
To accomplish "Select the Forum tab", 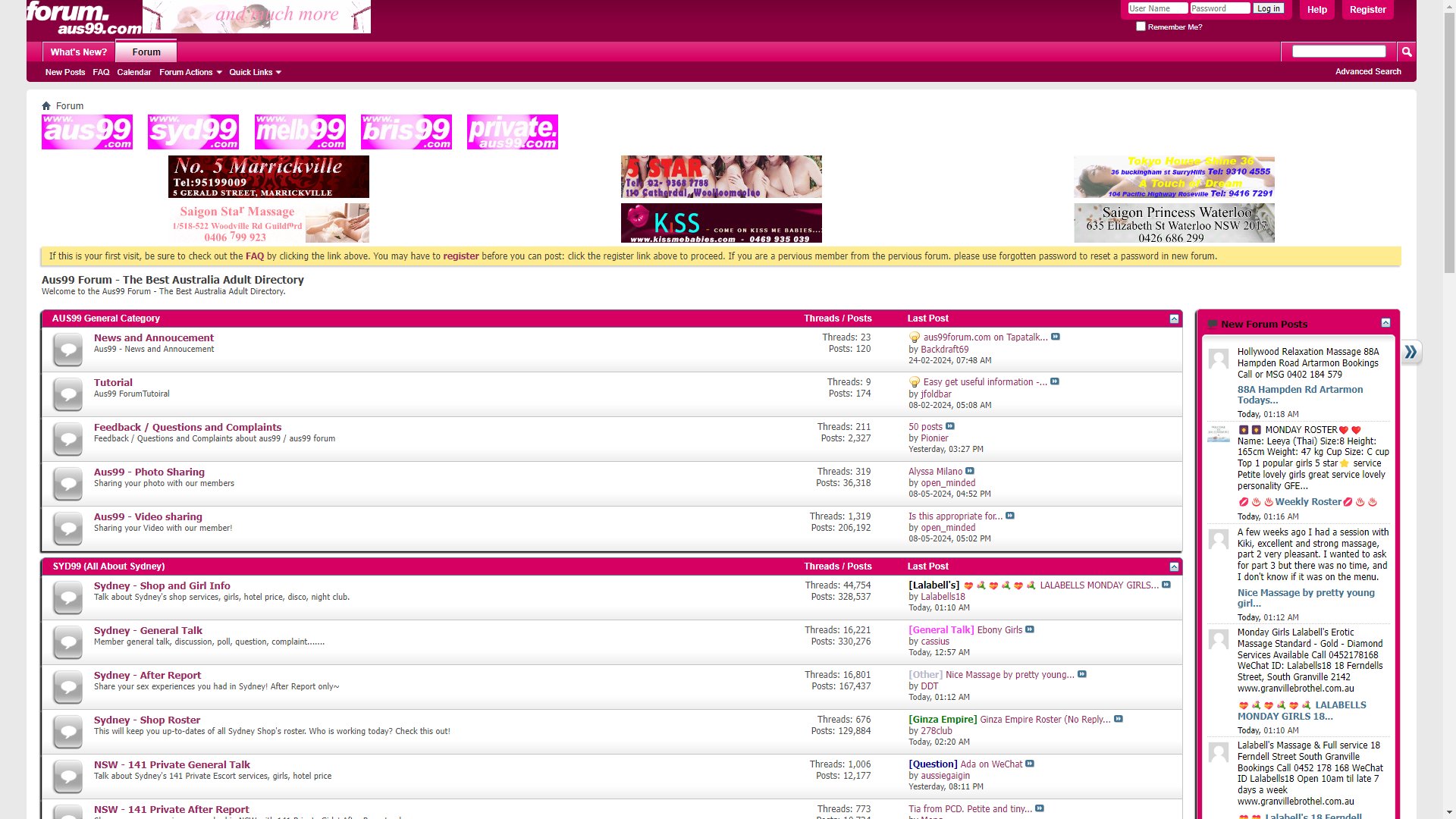I will [146, 52].
